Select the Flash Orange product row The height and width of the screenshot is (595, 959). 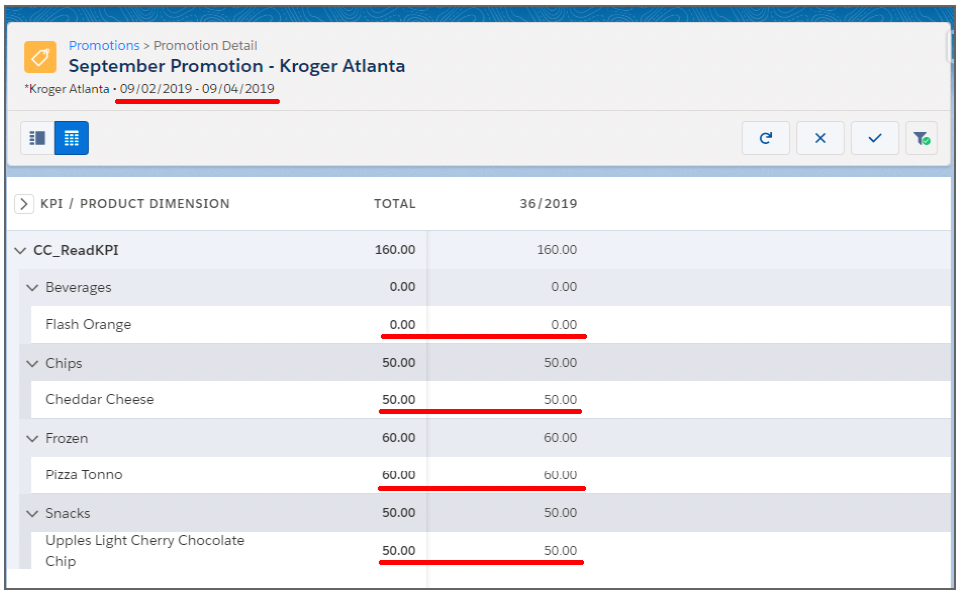tap(491, 325)
